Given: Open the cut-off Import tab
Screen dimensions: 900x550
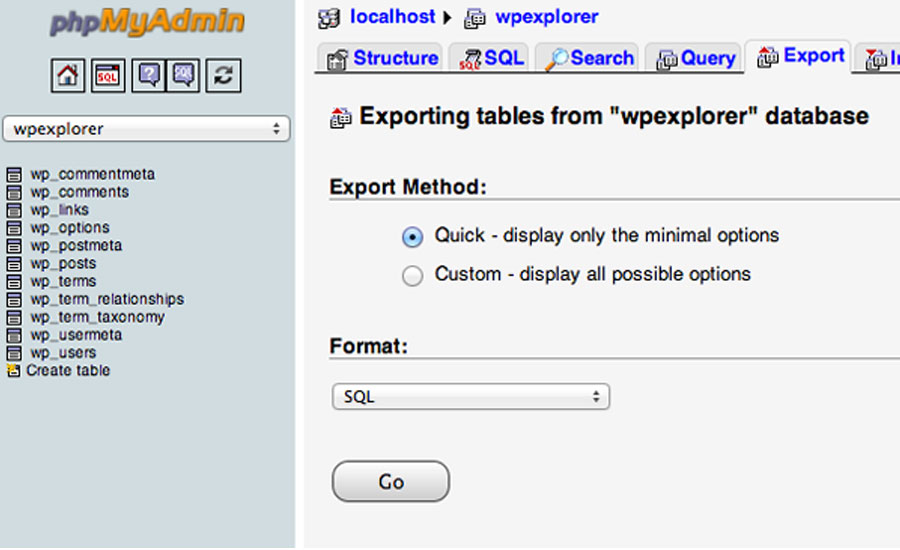Looking at the screenshot, I should click(878, 58).
